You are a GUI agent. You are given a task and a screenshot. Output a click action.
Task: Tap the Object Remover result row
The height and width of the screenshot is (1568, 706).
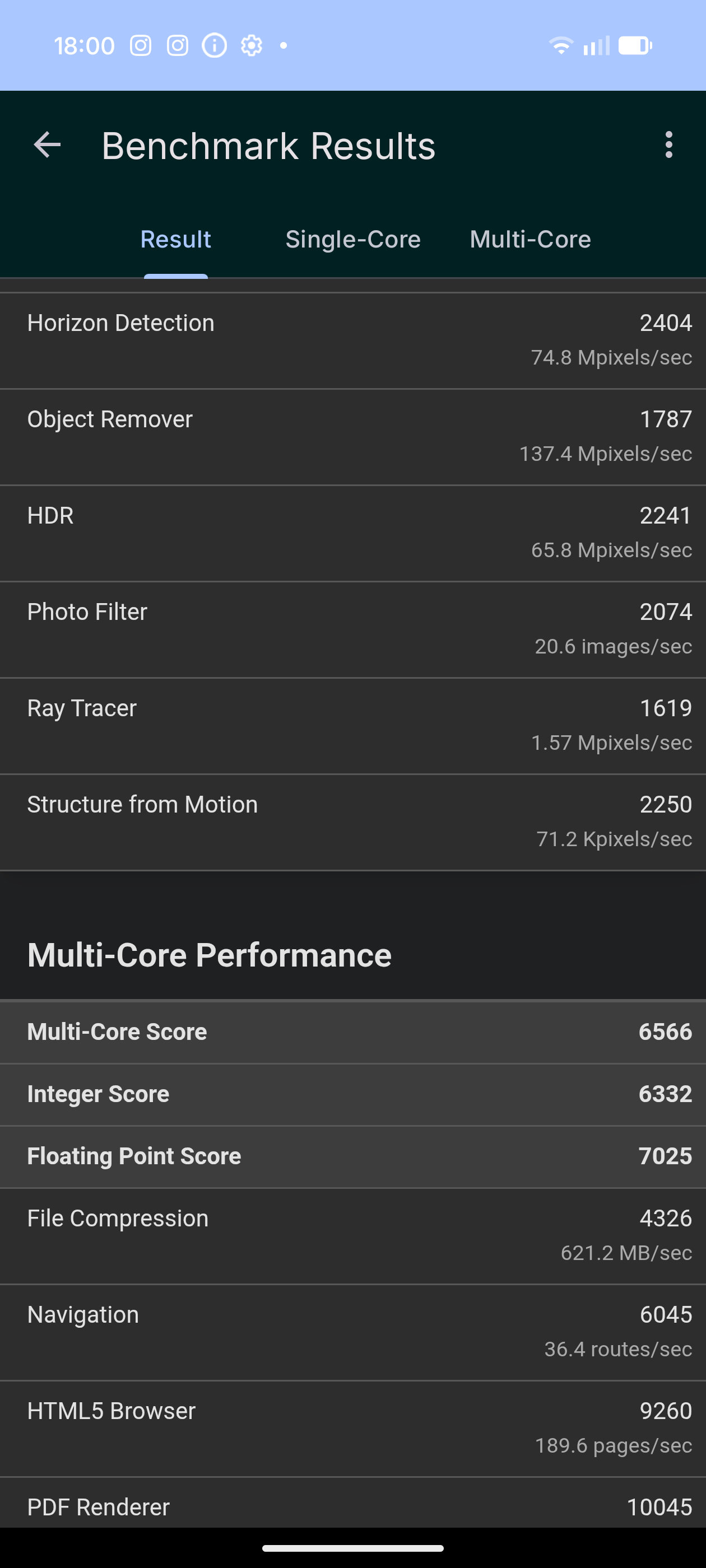tap(352, 436)
